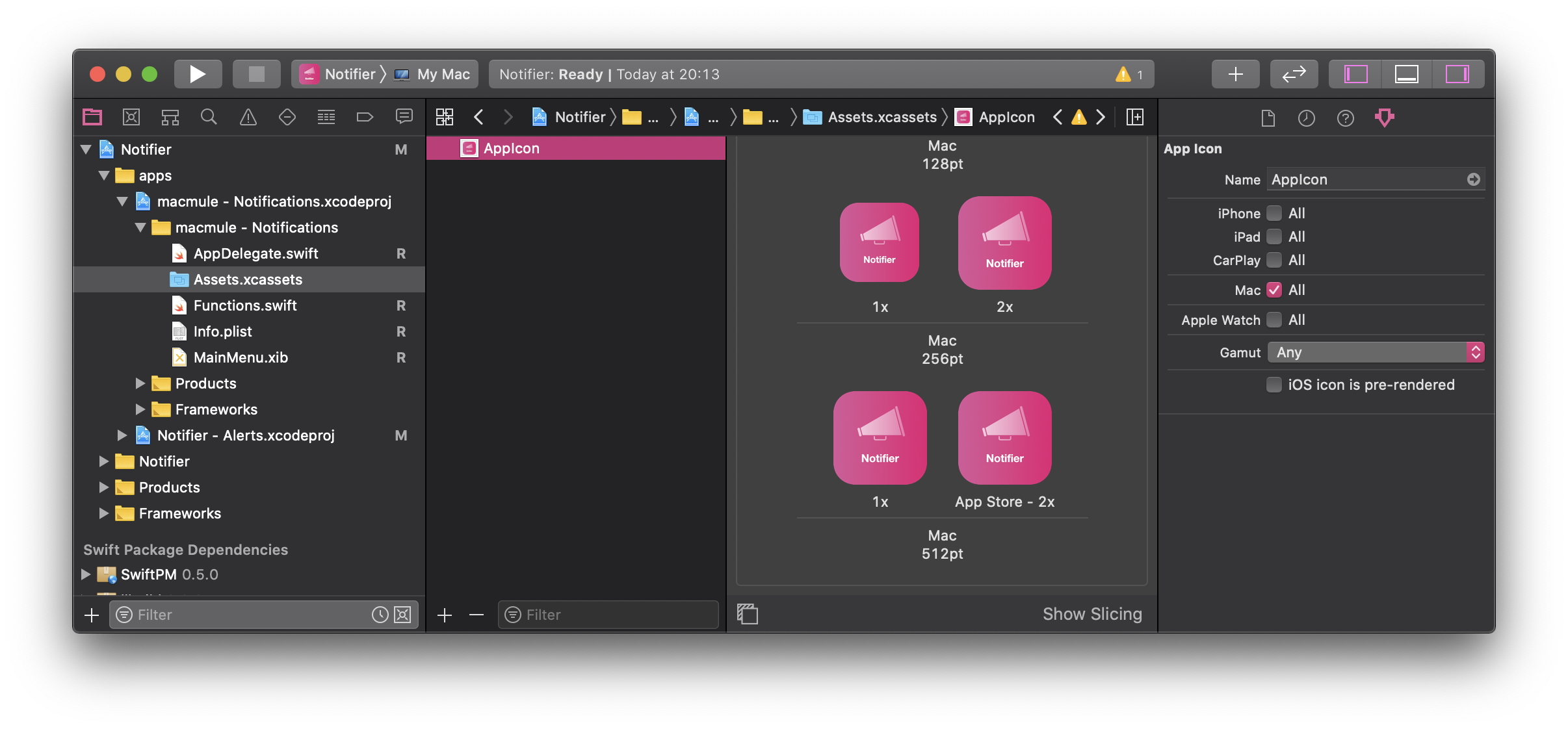Viewport: 1568px width, 729px height.
Task: Open the Source Control navigator icon
Action: [131, 117]
